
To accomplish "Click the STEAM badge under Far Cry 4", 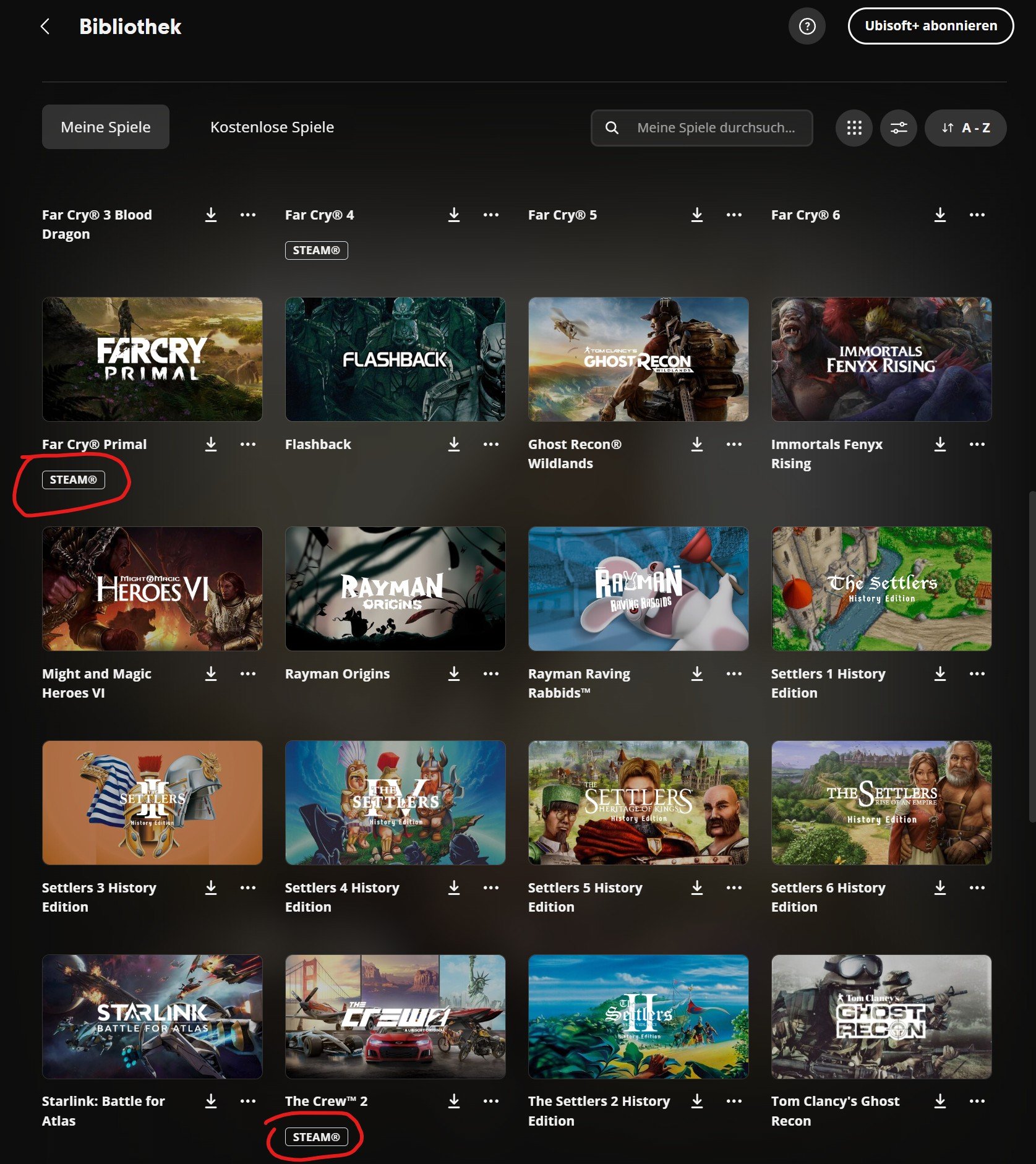I will coord(316,250).
